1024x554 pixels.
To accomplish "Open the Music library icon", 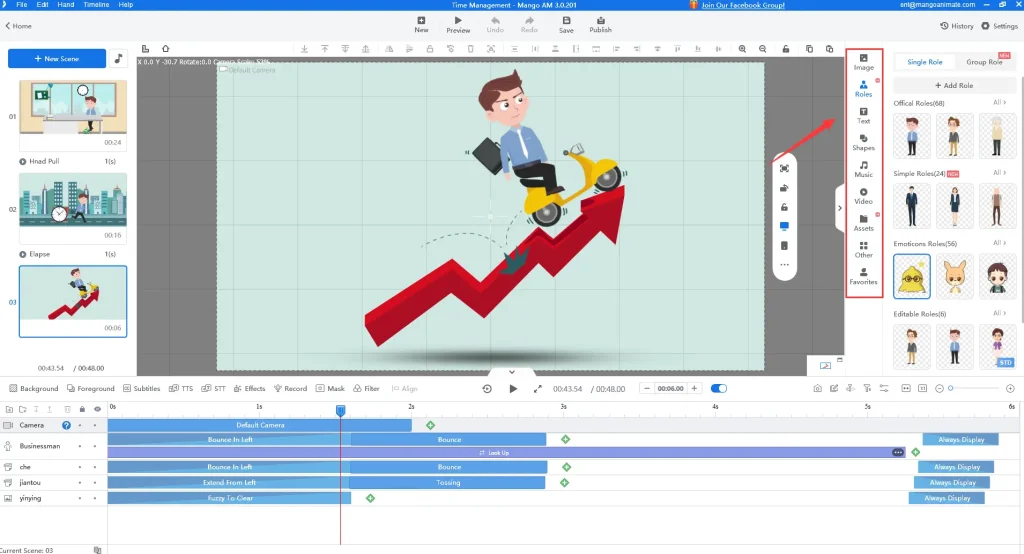I will 863,168.
